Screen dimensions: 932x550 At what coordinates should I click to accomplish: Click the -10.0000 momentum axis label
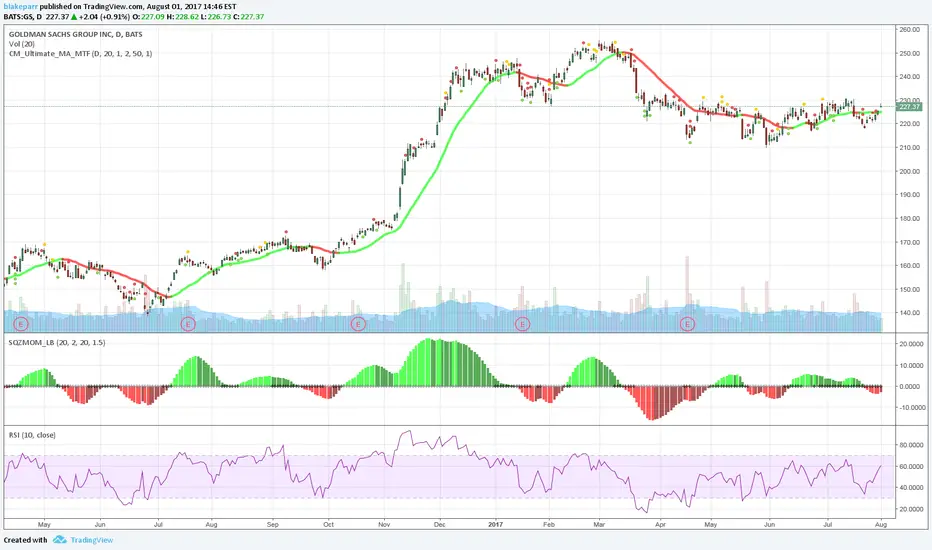point(910,408)
